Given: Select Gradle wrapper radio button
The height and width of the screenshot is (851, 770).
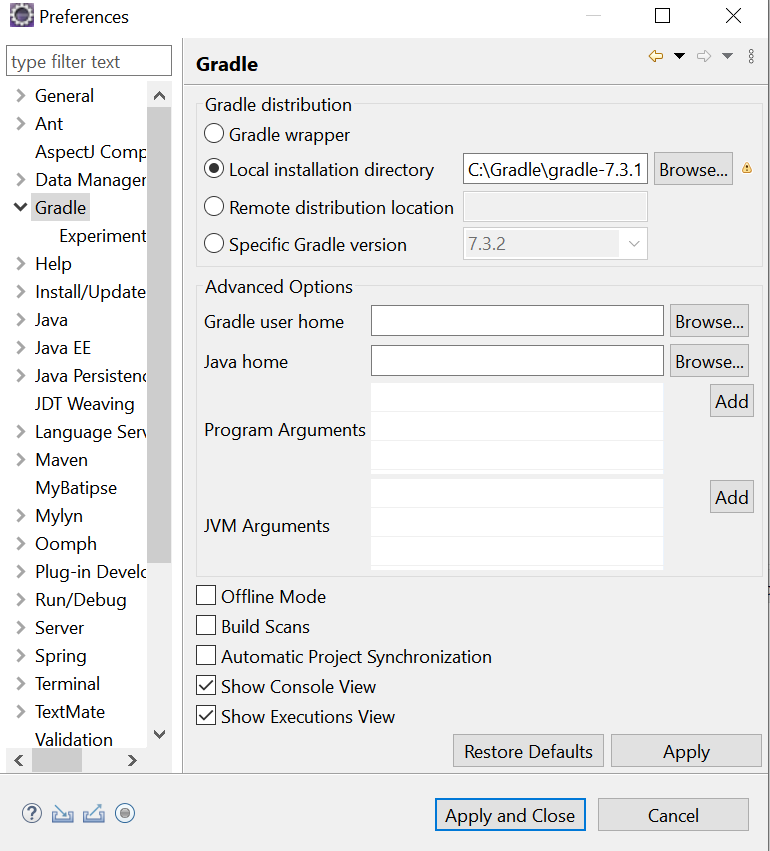Looking at the screenshot, I should point(214,133).
